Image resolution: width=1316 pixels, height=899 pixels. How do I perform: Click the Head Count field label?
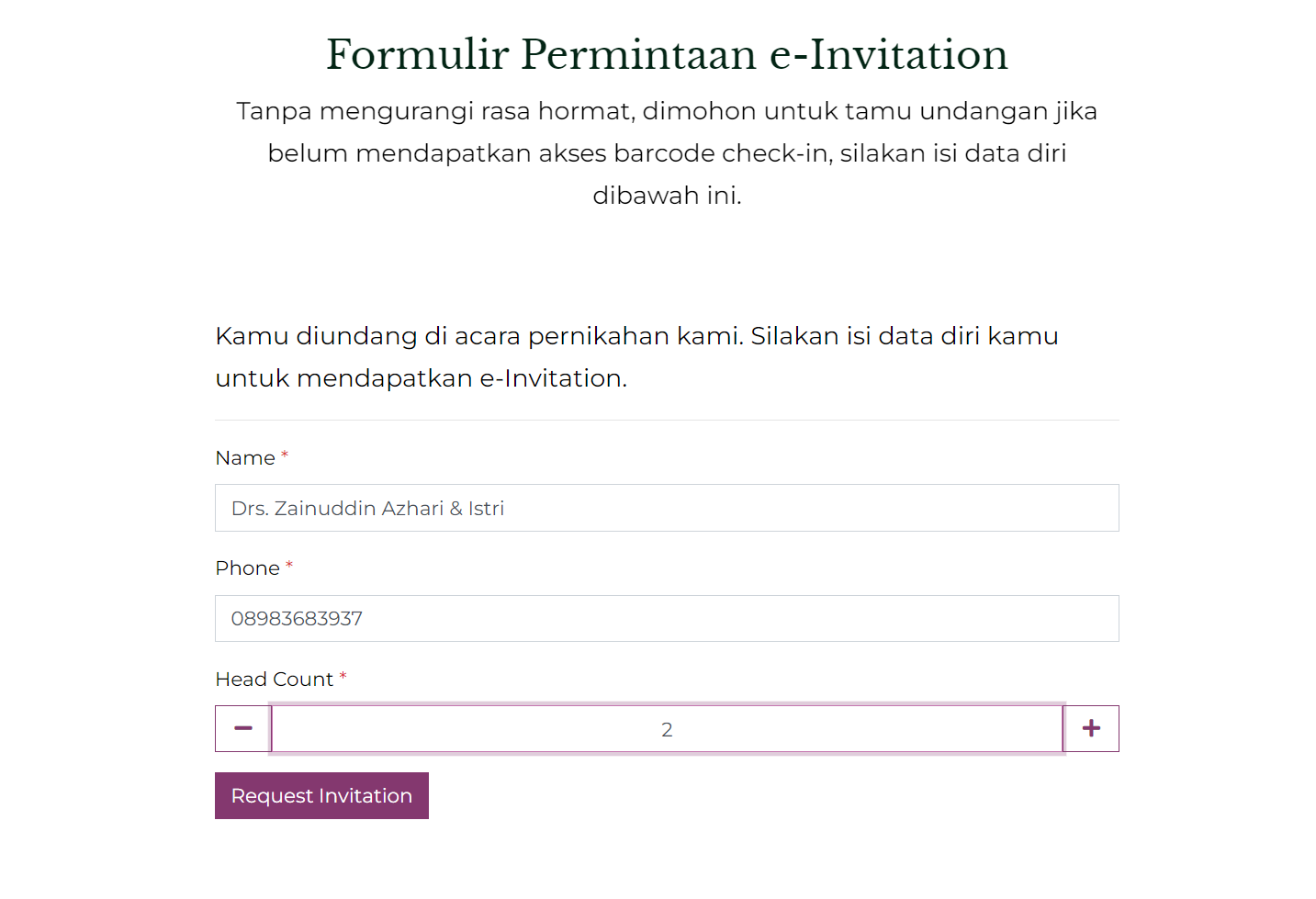(x=274, y=679)
